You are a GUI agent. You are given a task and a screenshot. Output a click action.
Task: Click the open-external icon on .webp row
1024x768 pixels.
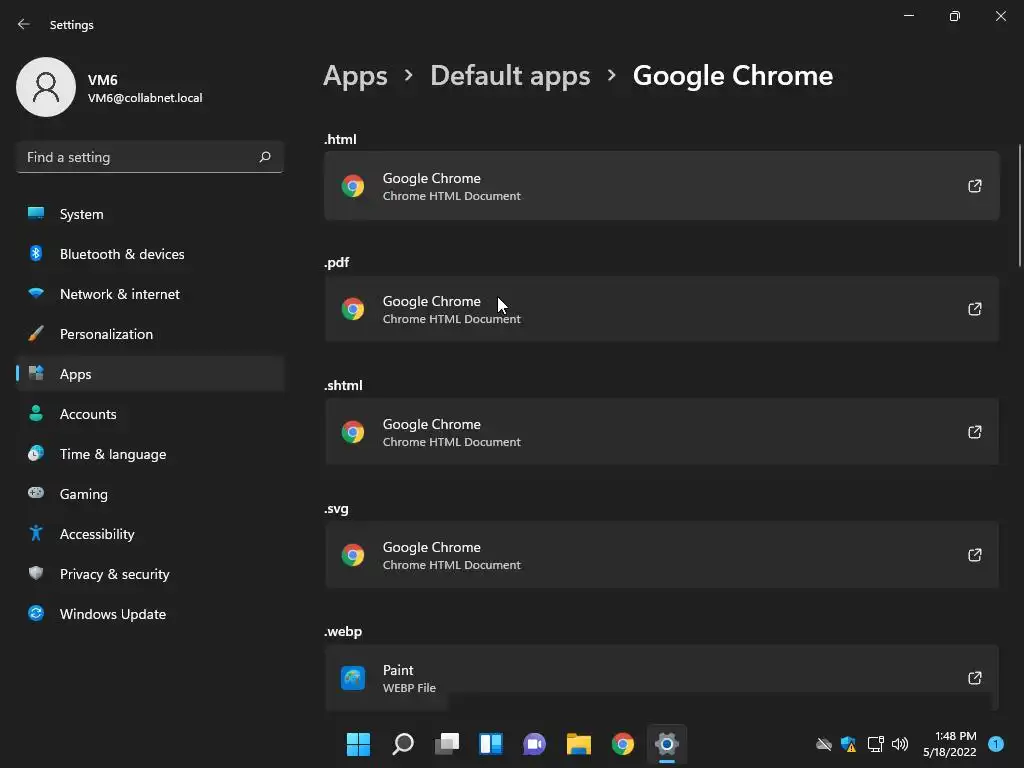pos(974,678)
